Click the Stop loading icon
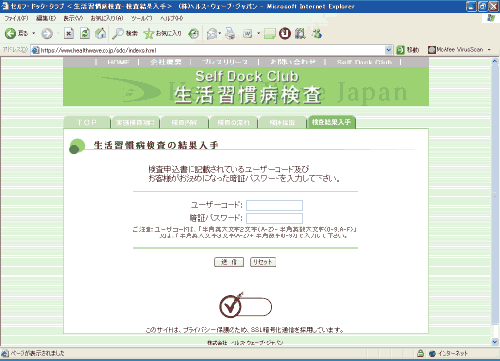The width and height of the screenshot is (500, 361). point(69,33)
